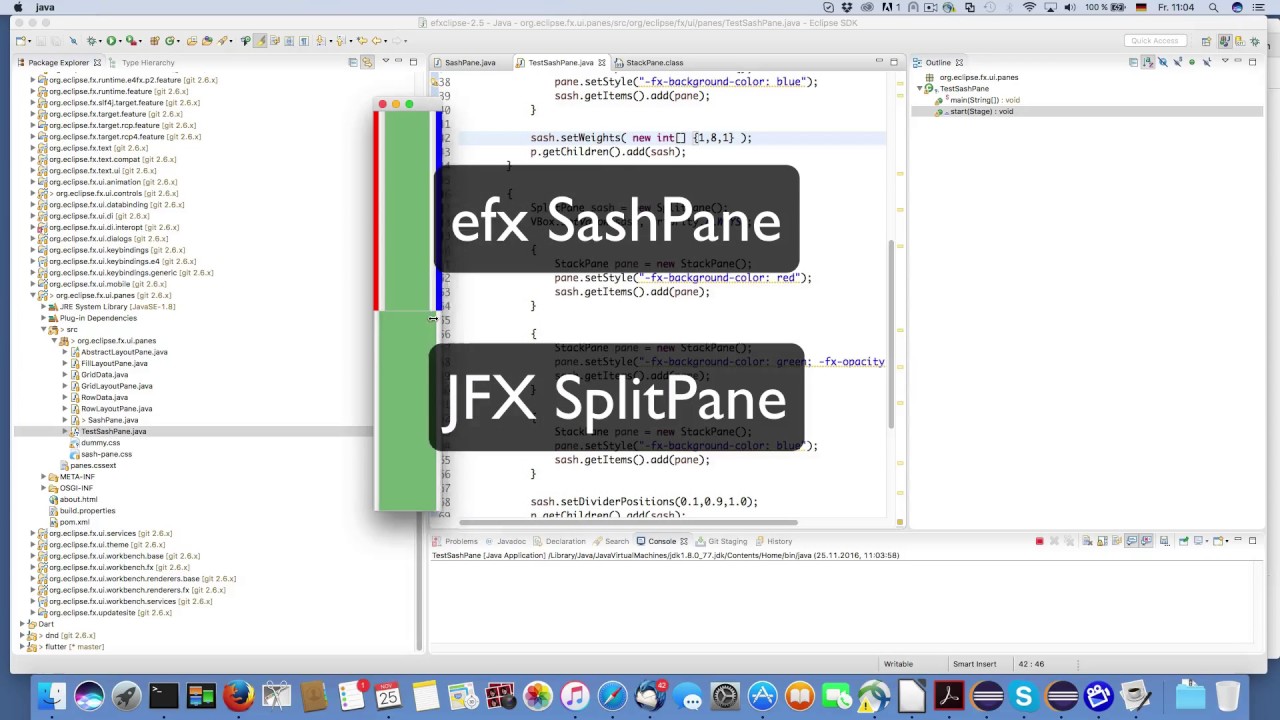Maximize the Outline view

click(x=1252, y=62)
